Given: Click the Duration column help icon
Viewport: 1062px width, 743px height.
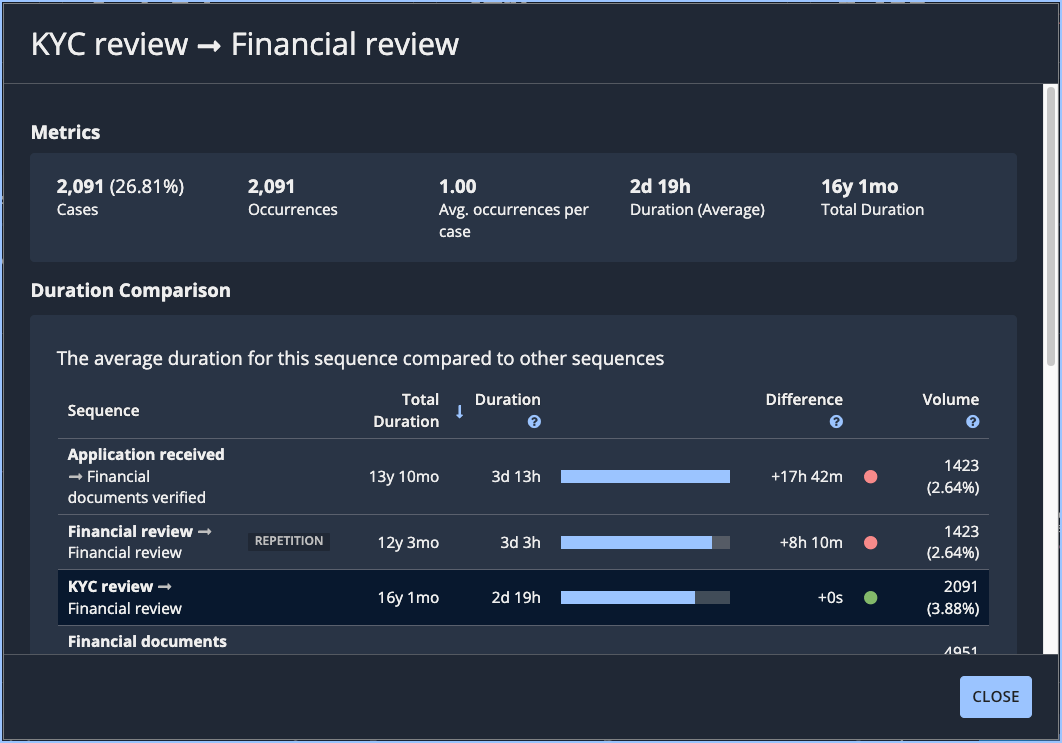Looking at the screenshot, I should tap(534, 422).
